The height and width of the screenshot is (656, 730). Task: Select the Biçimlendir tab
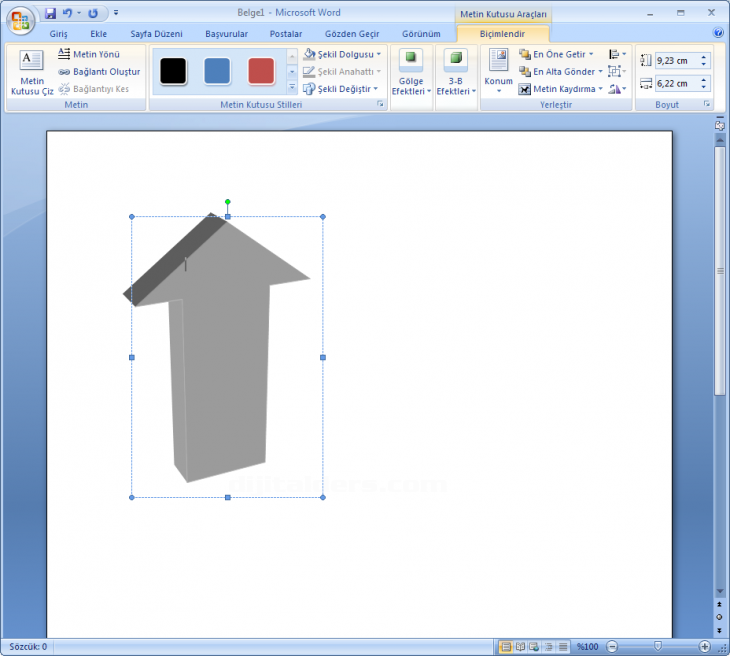[x=502, y=34]
